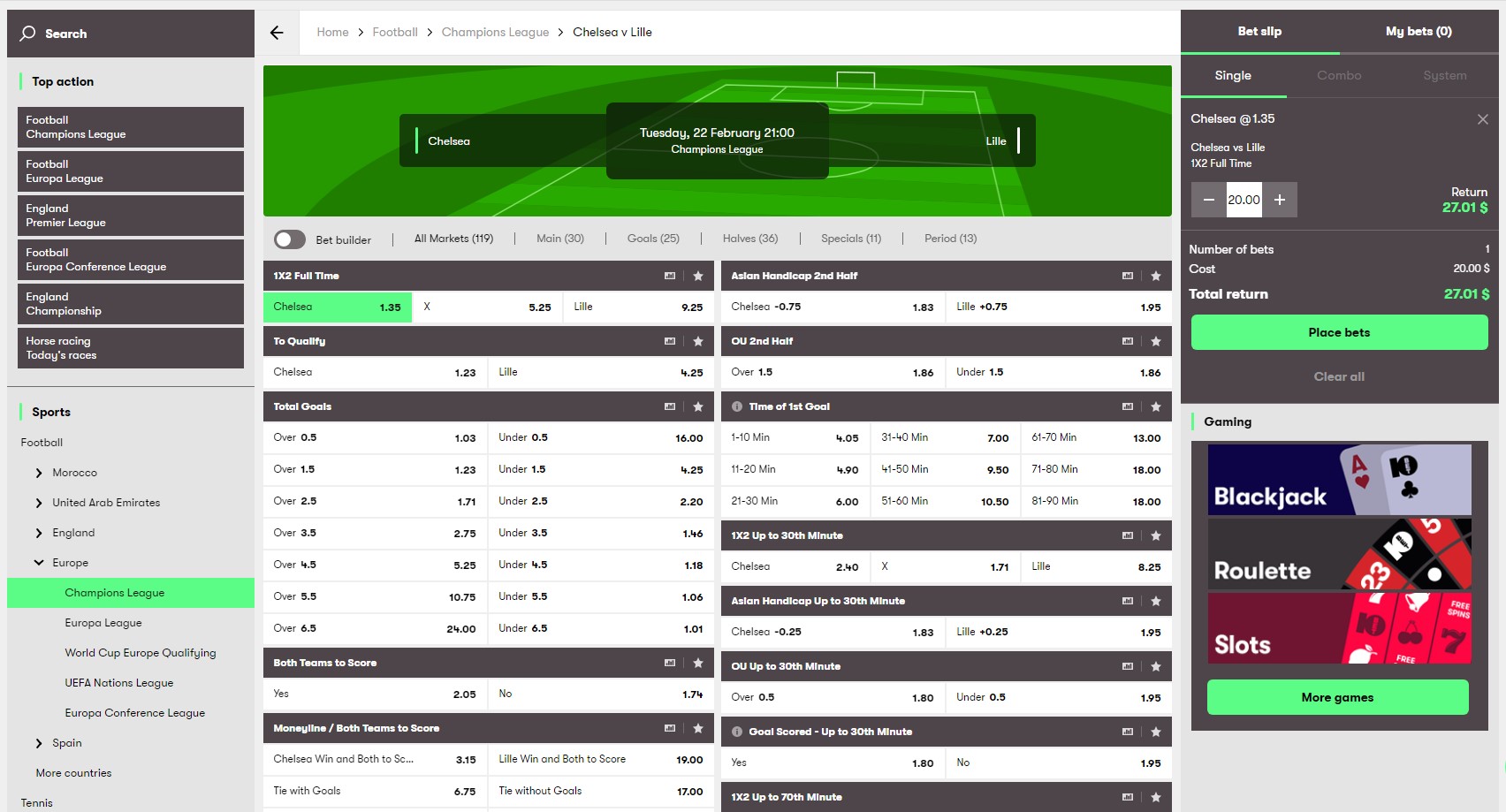Select 1-10 Min first goal at 4.05

click(795, 437)
